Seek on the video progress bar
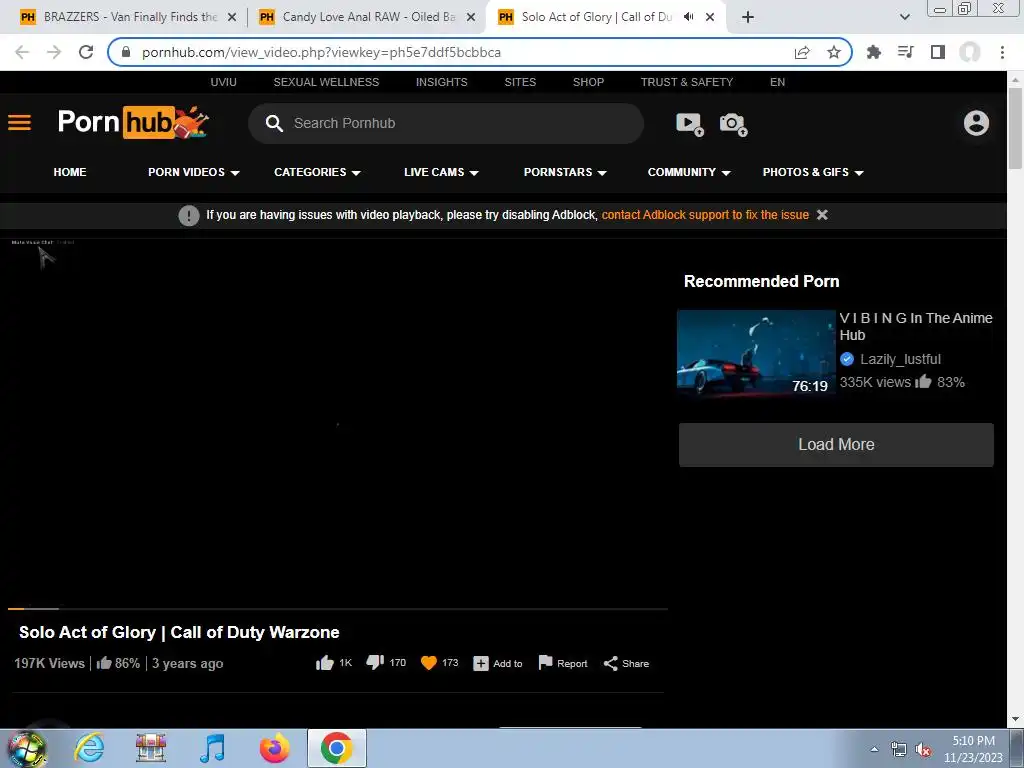The image size is (1024, 768). [338, 609]
